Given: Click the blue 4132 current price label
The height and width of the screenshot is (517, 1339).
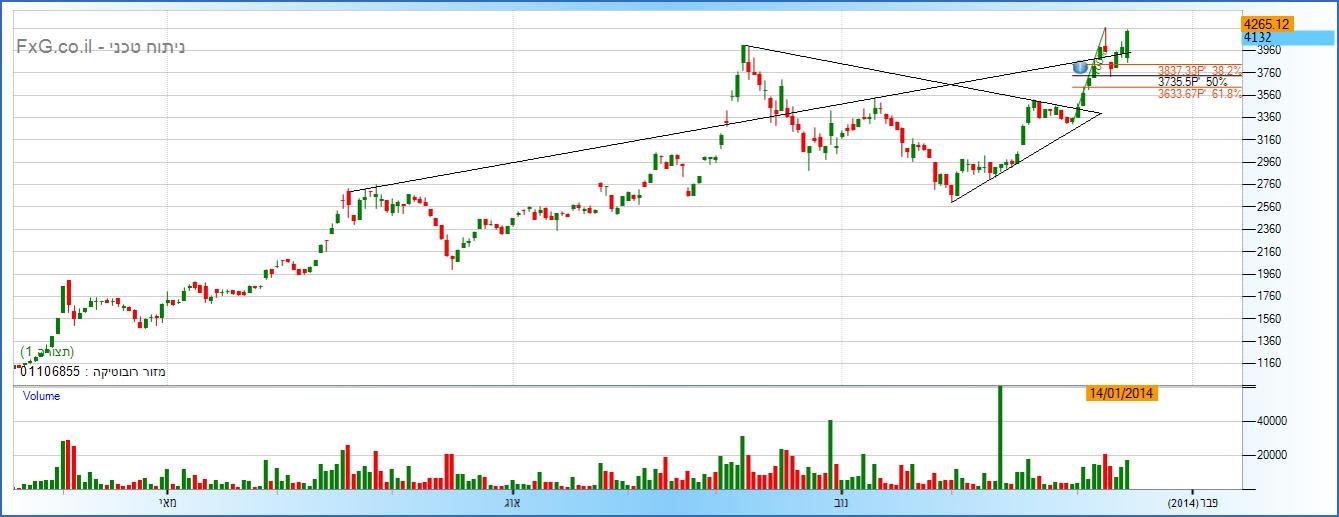Looking at the screenshot, I should 1257,37.
